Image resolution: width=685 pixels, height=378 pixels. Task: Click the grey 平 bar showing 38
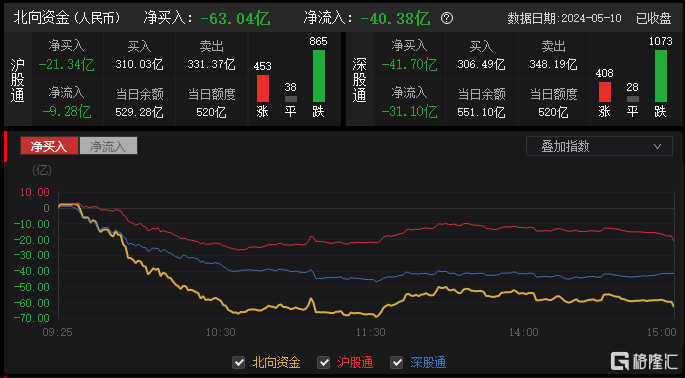click(291, 99)
